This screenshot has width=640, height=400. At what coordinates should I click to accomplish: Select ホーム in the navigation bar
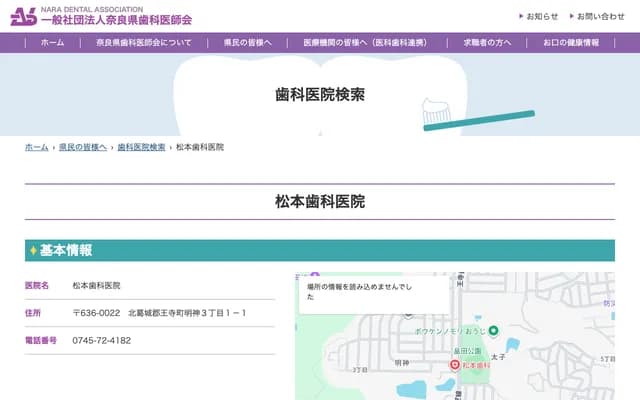[x=52, y=43]
